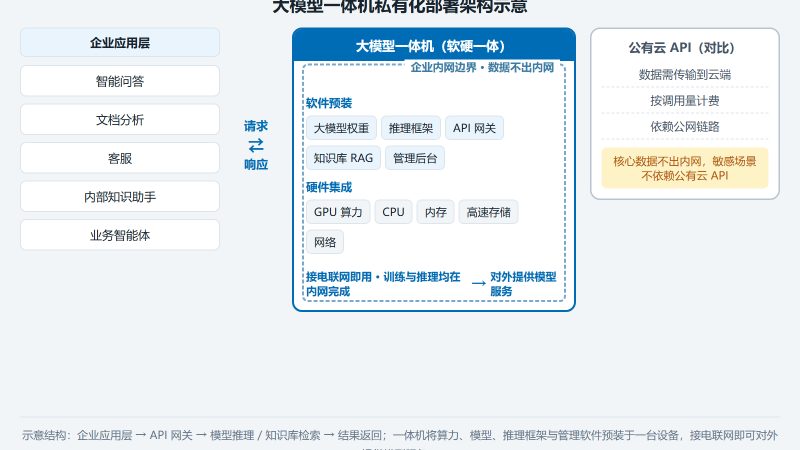Click the 大模型一体机（软硬一体）header
Image resolution: width=800 pixels, height=450 pixels.
(434, 45)
